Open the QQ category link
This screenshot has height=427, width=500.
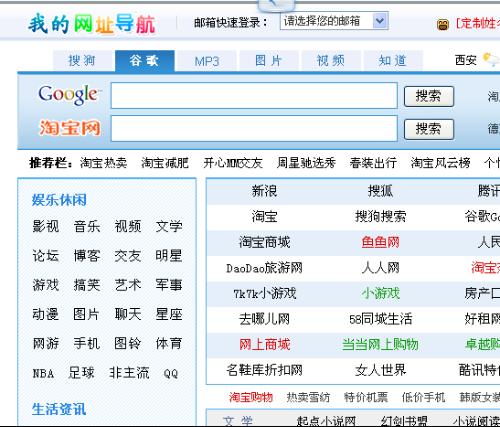click(x=171, y=373)
